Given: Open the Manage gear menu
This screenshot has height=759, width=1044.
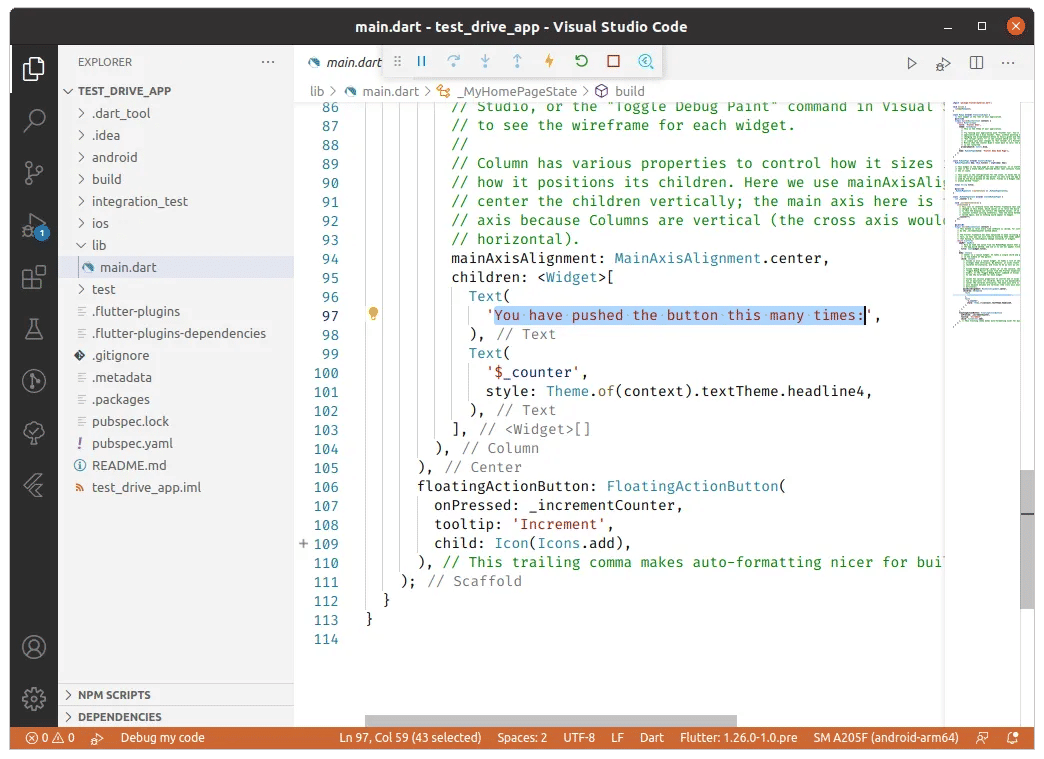Looking at the screenshot, I should pos(33,698).
